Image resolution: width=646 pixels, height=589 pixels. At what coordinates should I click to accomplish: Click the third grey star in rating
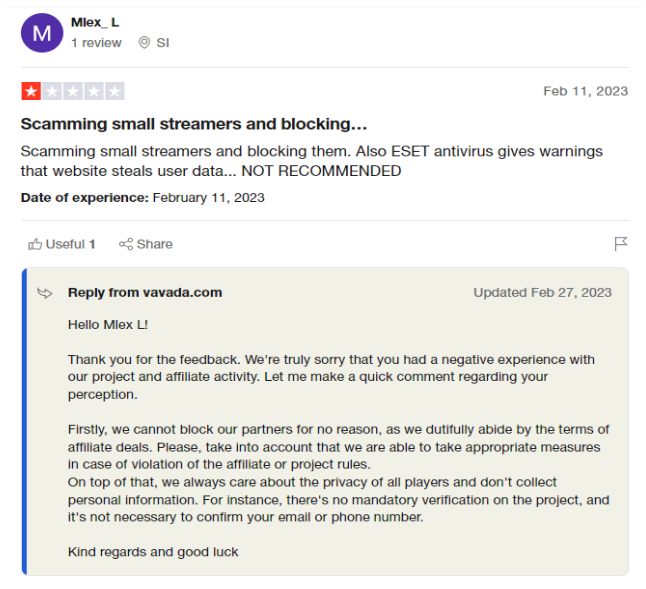tap(73, 91)
